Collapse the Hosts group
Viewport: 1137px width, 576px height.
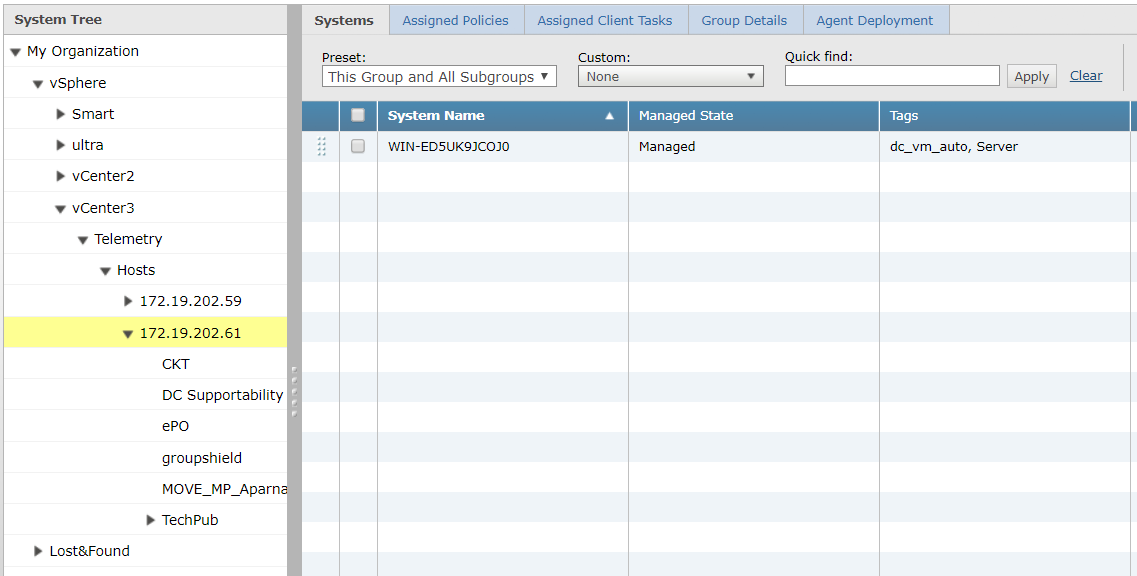click(105, 271)
